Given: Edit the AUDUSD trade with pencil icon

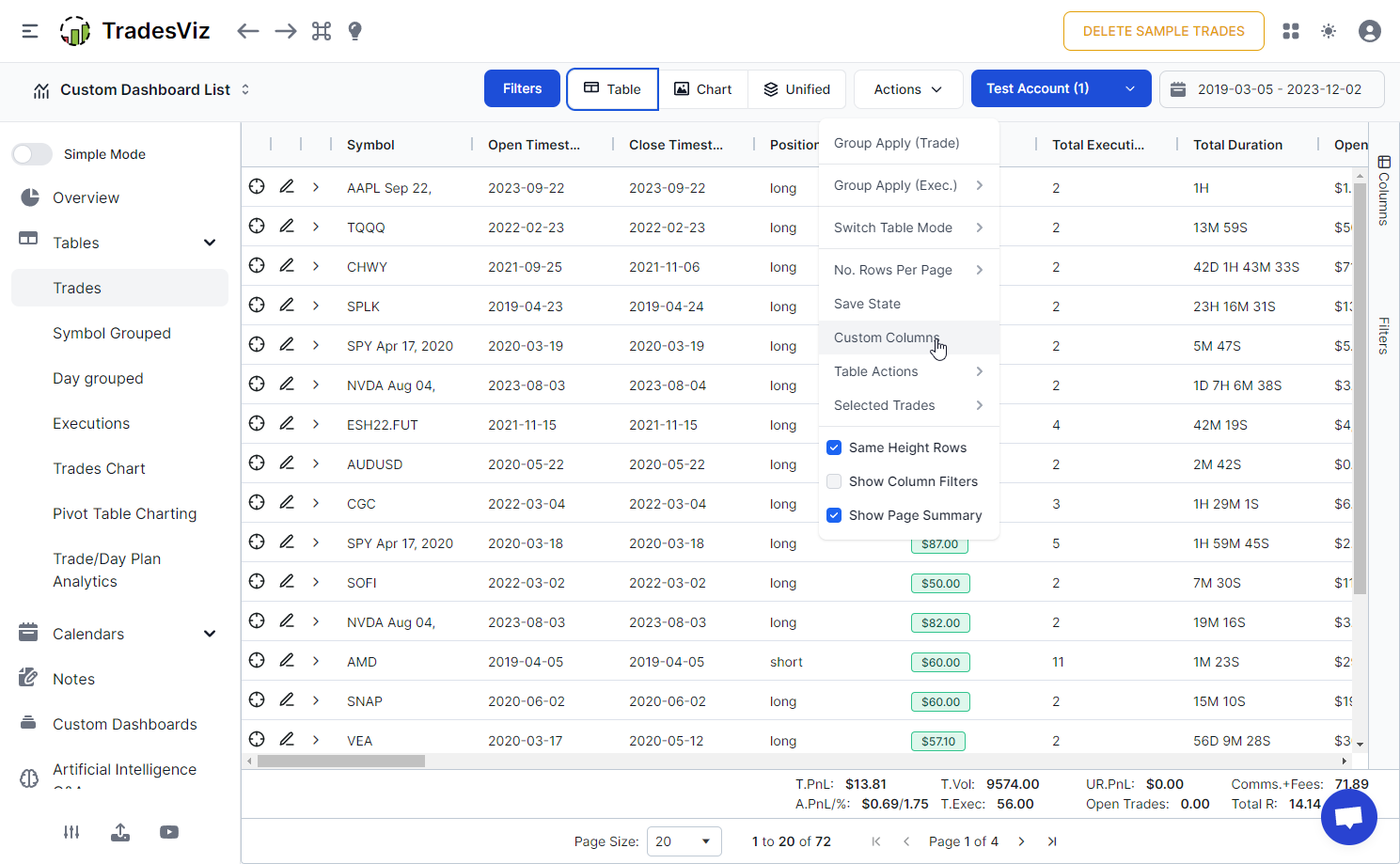Looking at the screenshot, I should click(x=287, y=463).
